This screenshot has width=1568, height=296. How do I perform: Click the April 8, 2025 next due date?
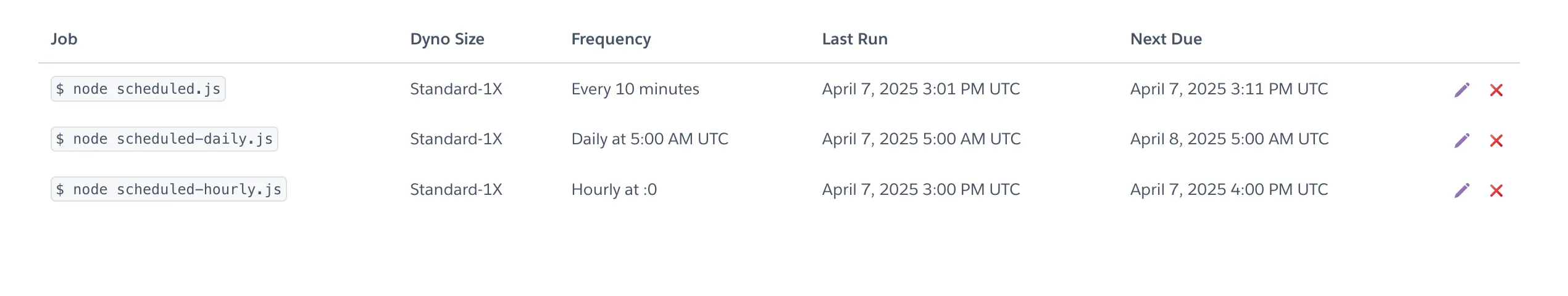click(1229, 139)
